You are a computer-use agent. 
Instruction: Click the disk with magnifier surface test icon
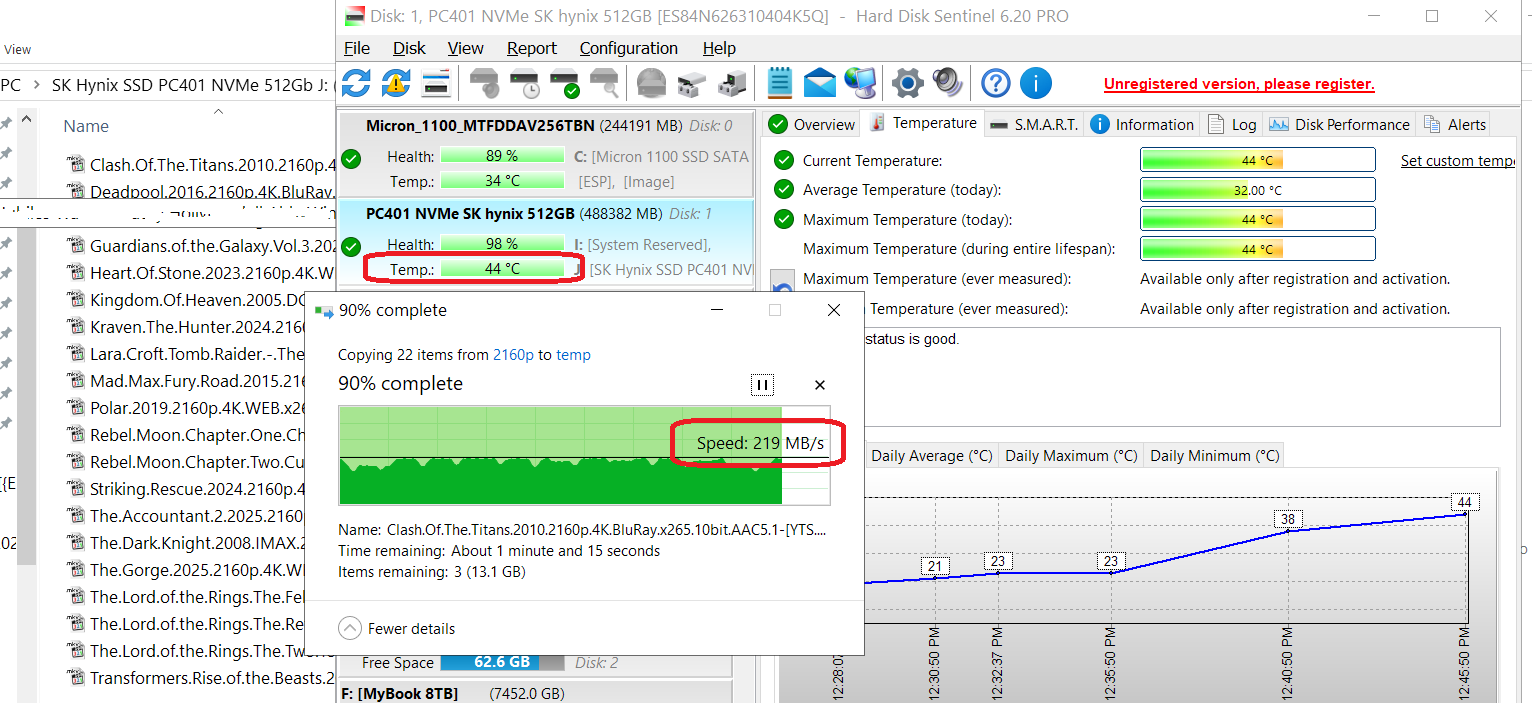[x=604, y=83]
